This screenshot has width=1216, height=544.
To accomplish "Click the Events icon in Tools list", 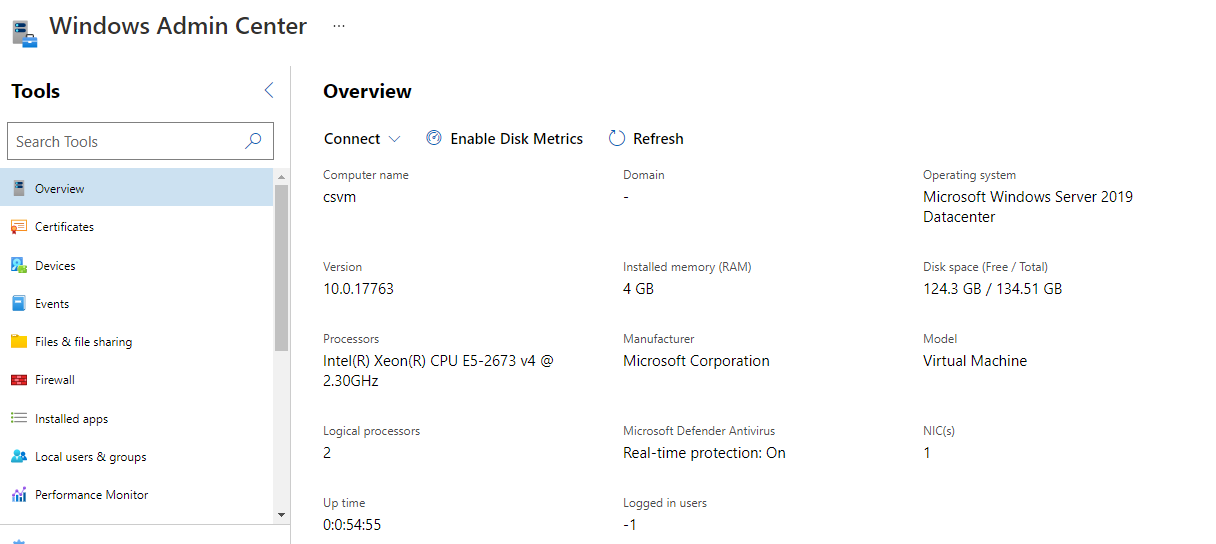I will [19, 303].
